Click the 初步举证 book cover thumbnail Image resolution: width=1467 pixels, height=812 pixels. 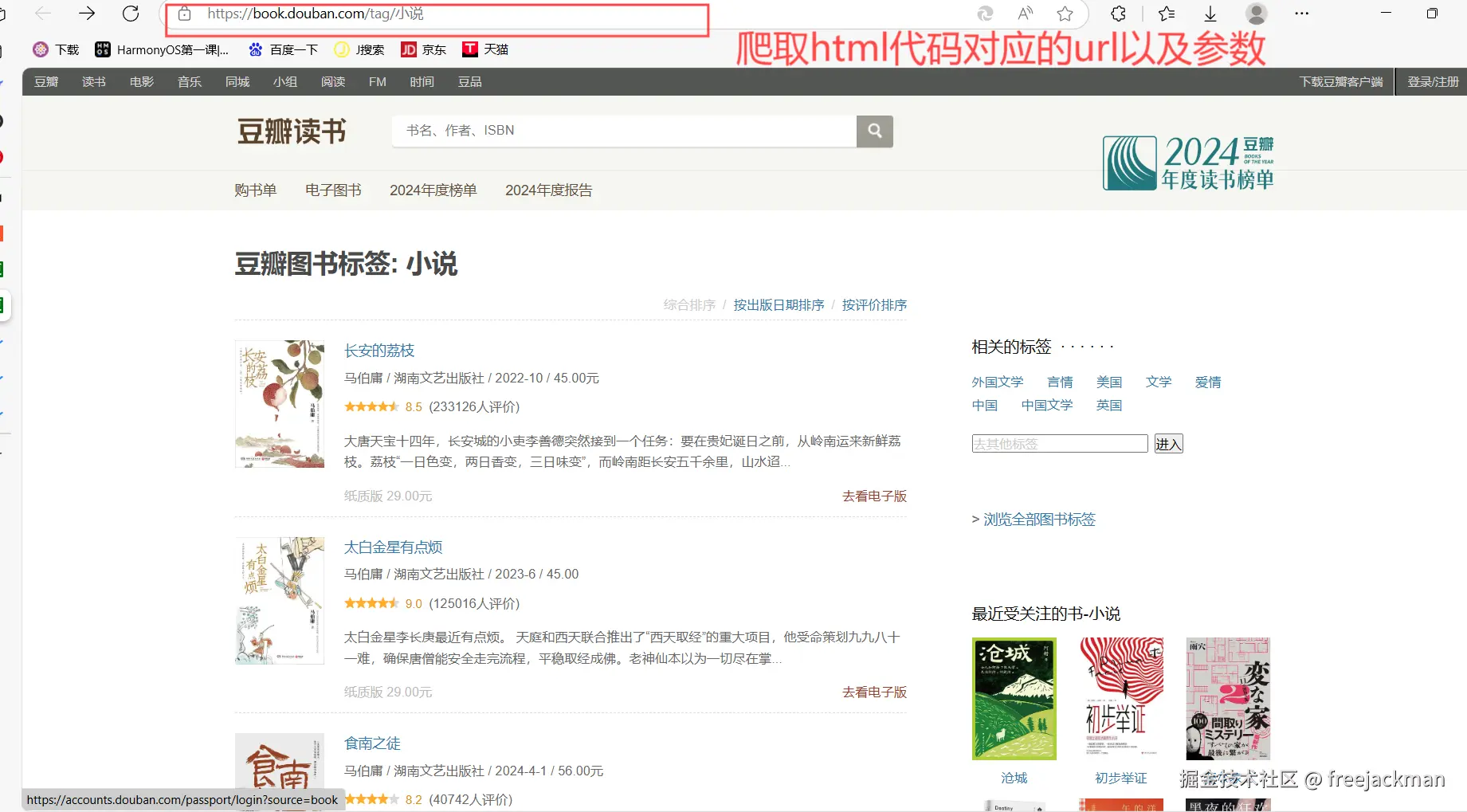click(1121, 699)
